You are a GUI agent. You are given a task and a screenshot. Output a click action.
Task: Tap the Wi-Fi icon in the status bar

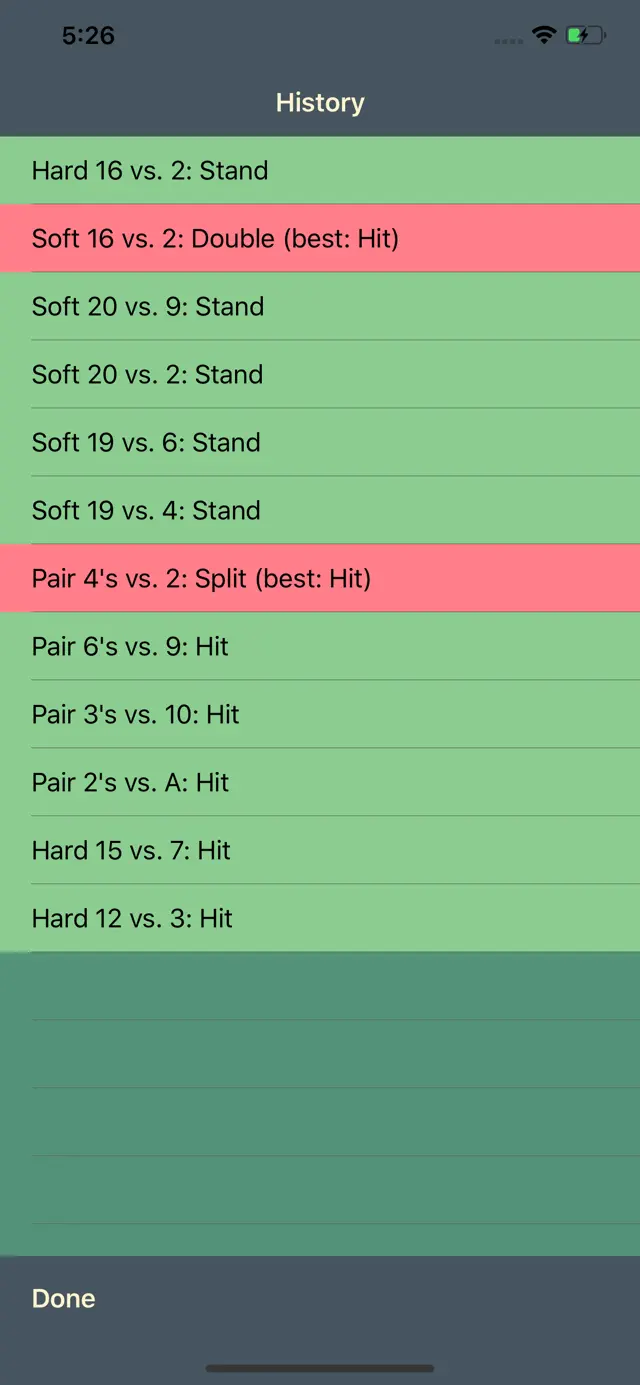(x=543, y=35)
